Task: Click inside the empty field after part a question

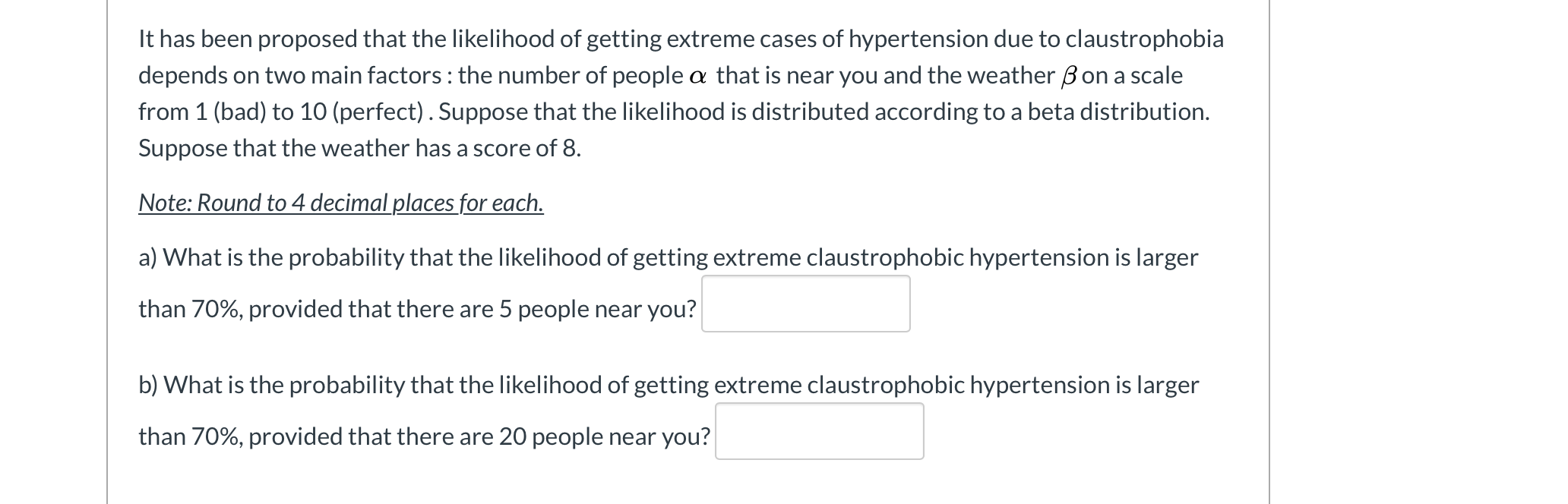Action: click(x=805, y=304)
